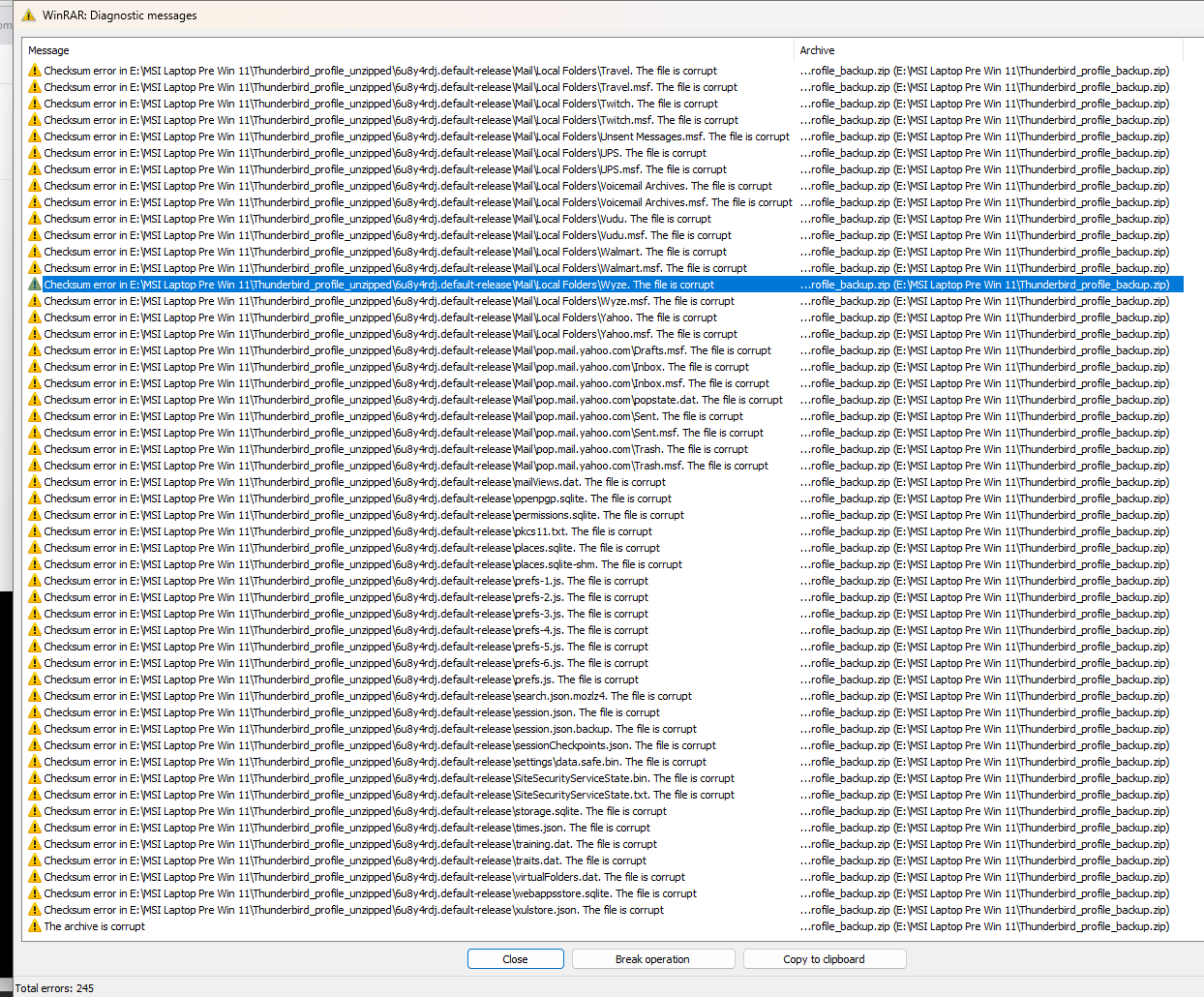
Task: Click warning icon on the prefs-1.js row
Action: 35,581
